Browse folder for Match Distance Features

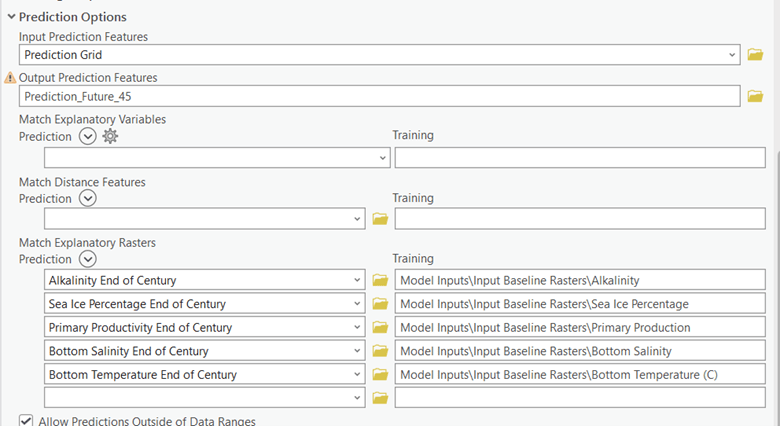click(380, 218)
